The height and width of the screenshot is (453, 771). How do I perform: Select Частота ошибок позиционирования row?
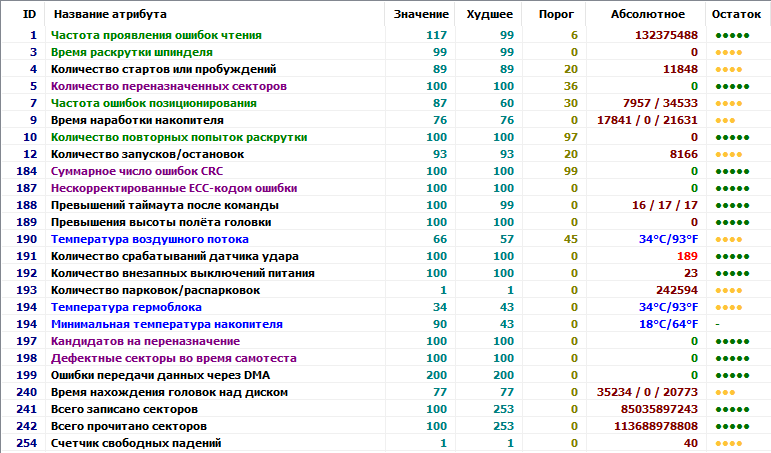(x=386, y=103)
